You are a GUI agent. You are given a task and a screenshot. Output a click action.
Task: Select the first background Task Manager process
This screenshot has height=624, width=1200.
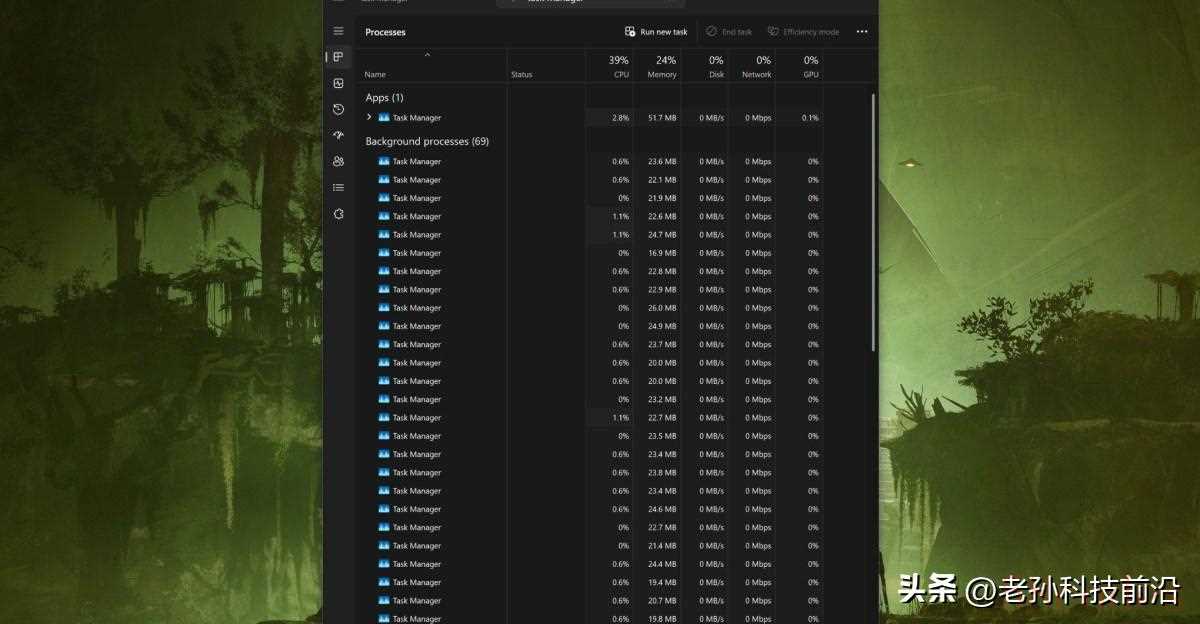click(416, 162)
